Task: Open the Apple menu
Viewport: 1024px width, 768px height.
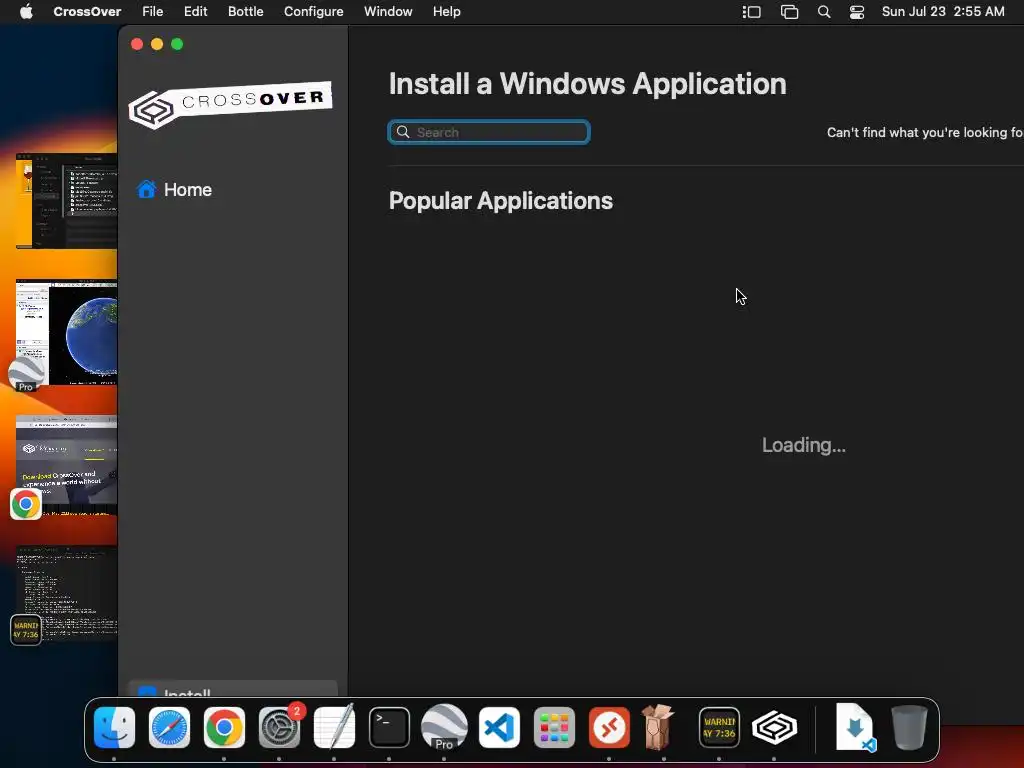Action: coord(26,11)
